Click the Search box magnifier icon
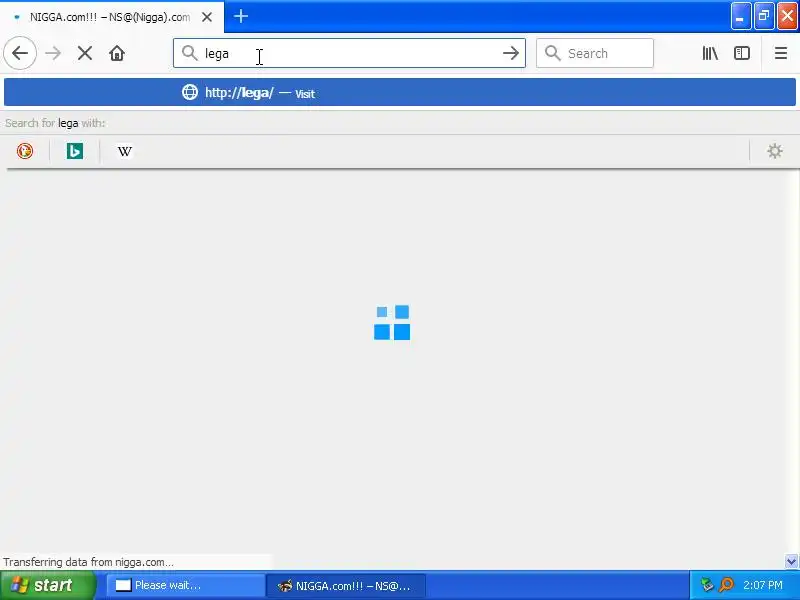The height and width of the screenshot is (600, 800). click(553, 53)
